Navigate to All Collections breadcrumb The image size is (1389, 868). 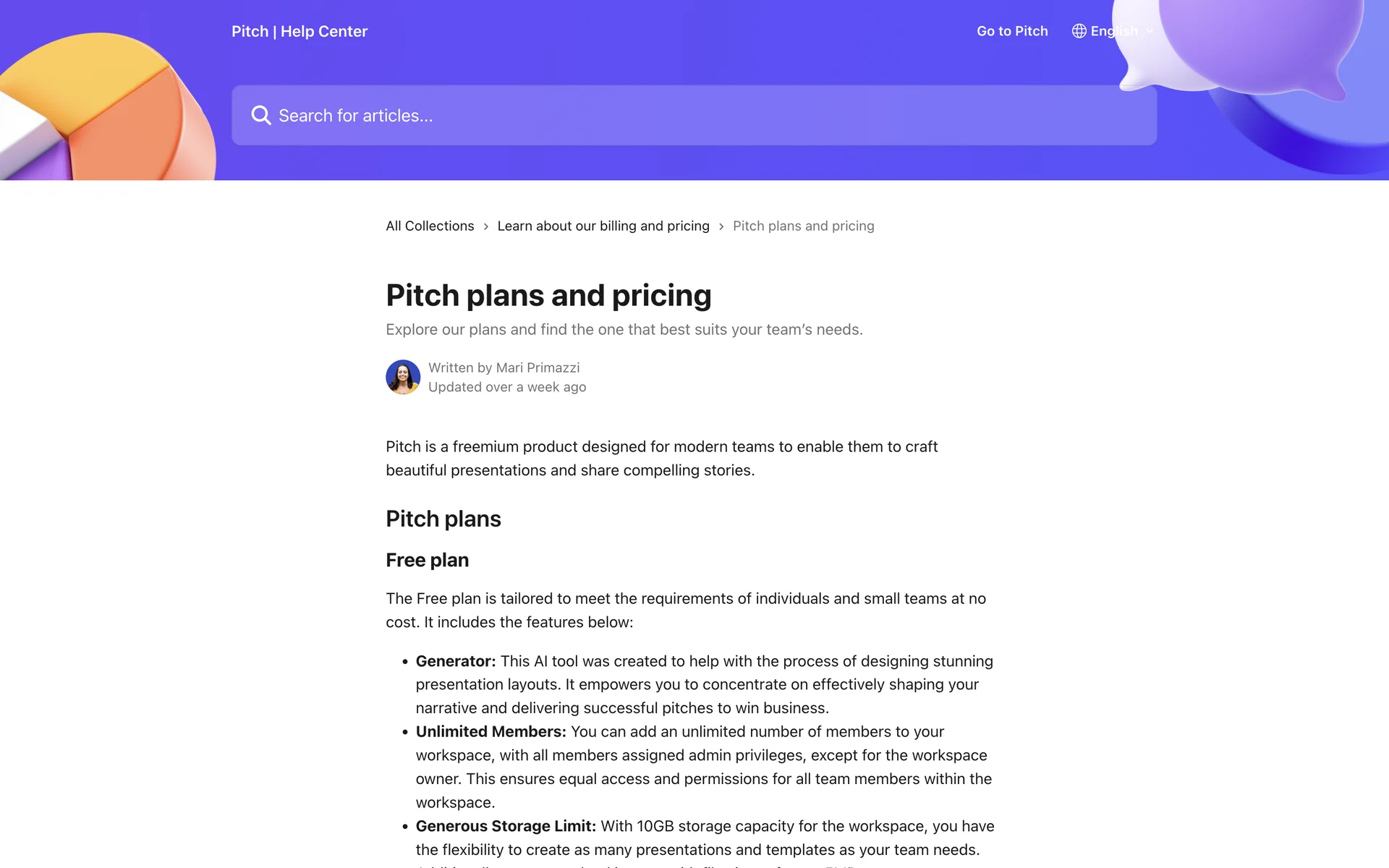[x=430, y=226]
